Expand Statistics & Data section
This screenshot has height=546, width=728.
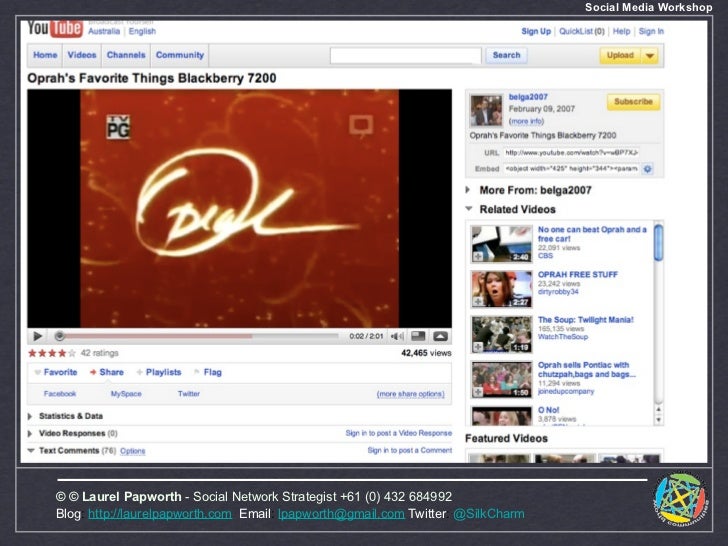(30, 416)
